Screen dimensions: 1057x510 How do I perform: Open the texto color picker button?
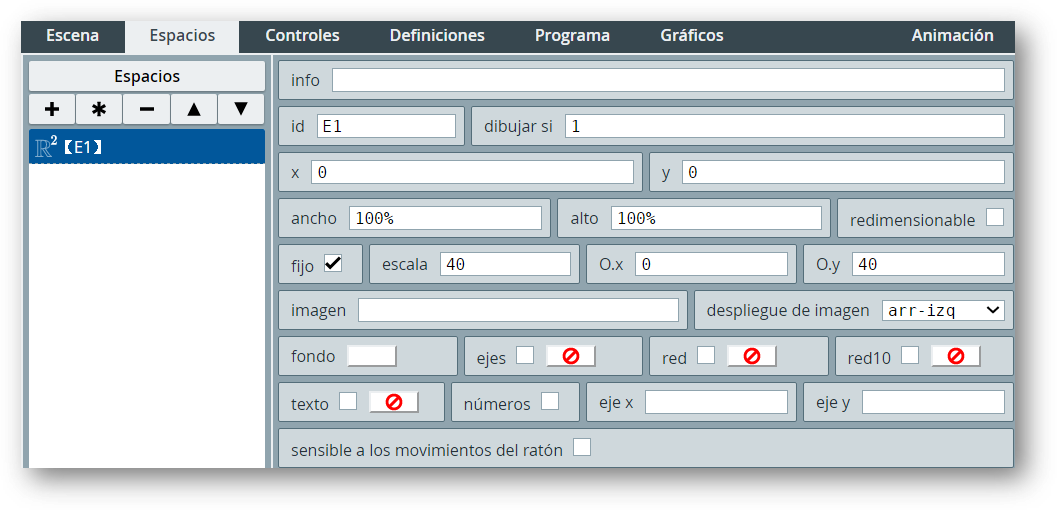click(x=394, y=402)
